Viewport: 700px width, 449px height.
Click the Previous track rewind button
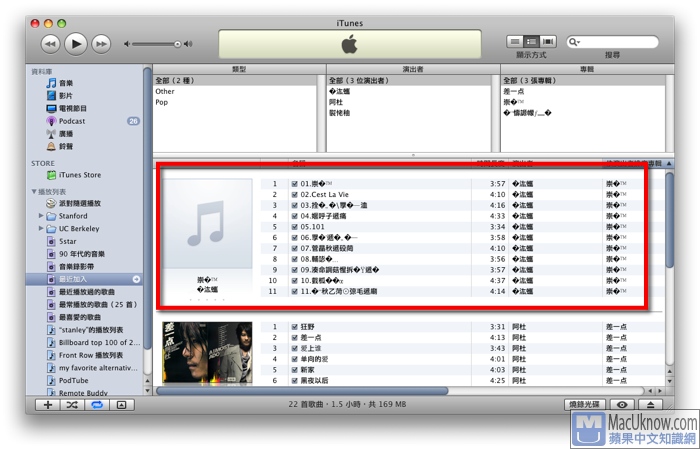click(50, 44)
